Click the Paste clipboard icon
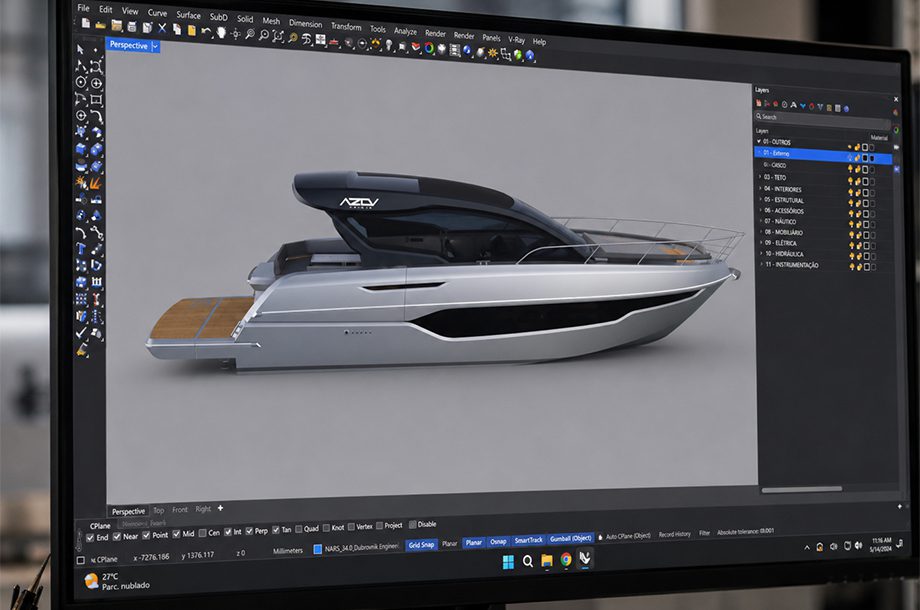Image resolution: width=920 pixels, height=610 pixels. click(192, 30)
